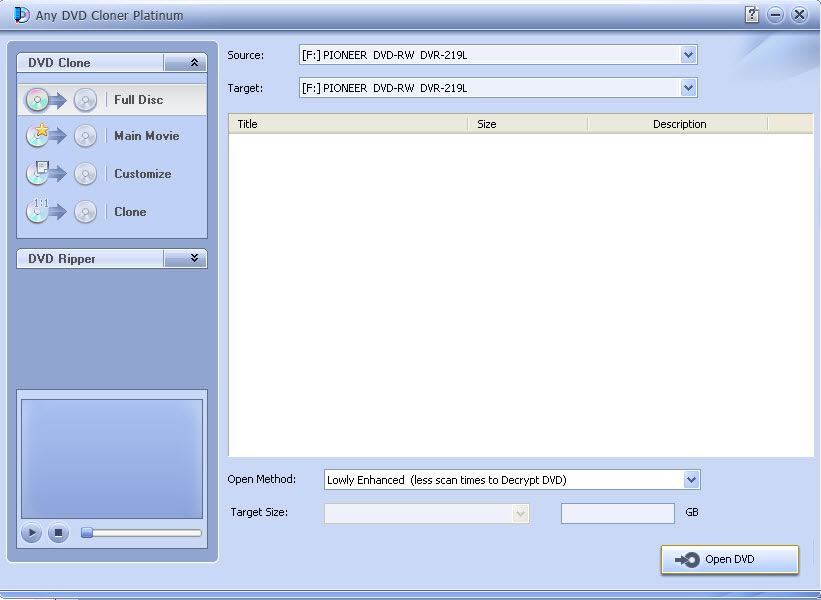This screenshot has height=600, width=821.
Task: Click the preview video display area
Action: point(112,459)
